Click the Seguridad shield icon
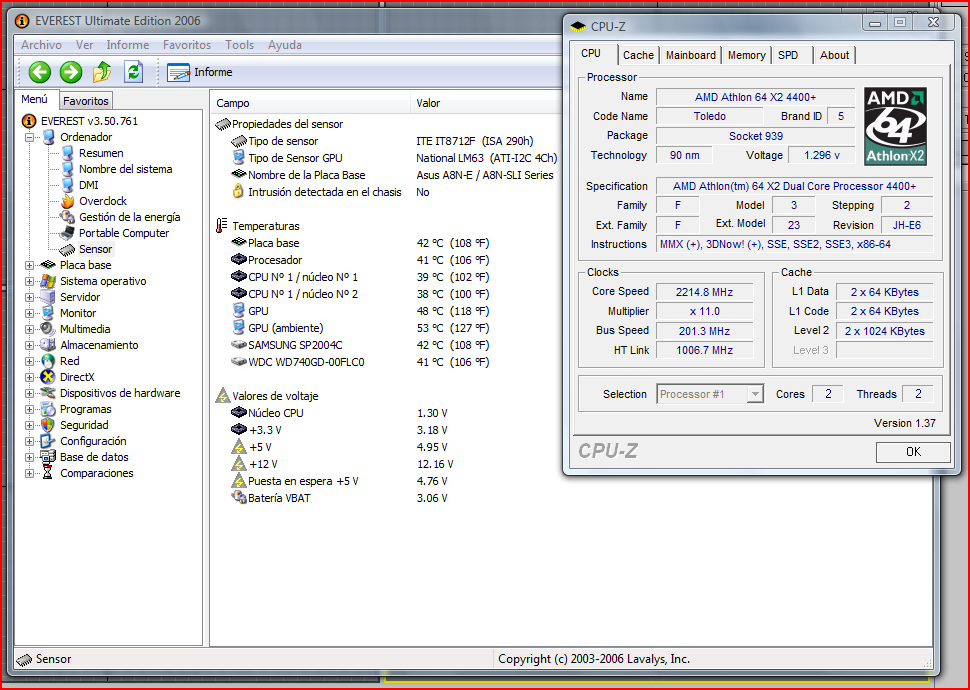Viewport: 970px width, 690px height. 48,425
